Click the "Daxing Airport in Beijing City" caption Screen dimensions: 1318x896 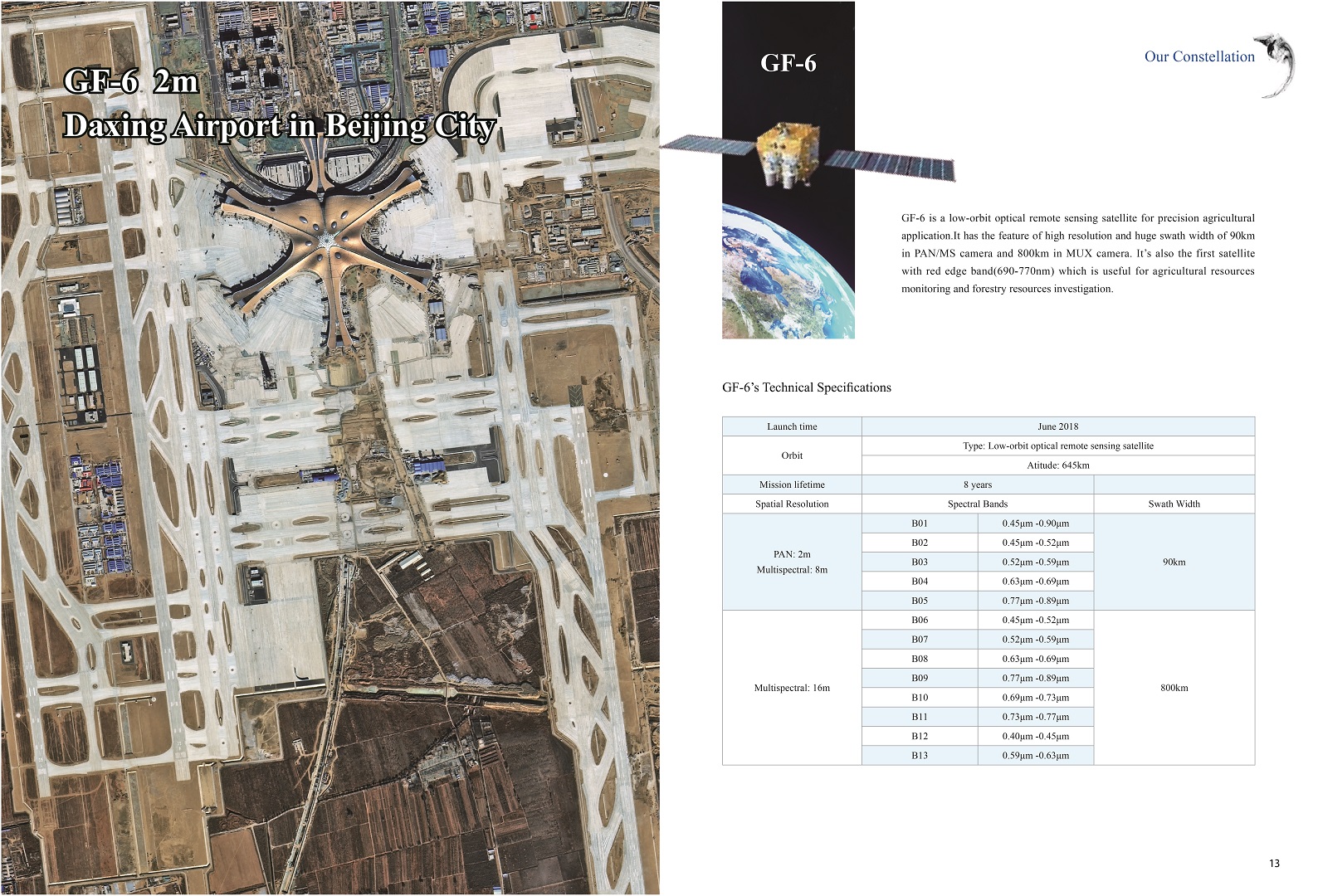point(280,126)
